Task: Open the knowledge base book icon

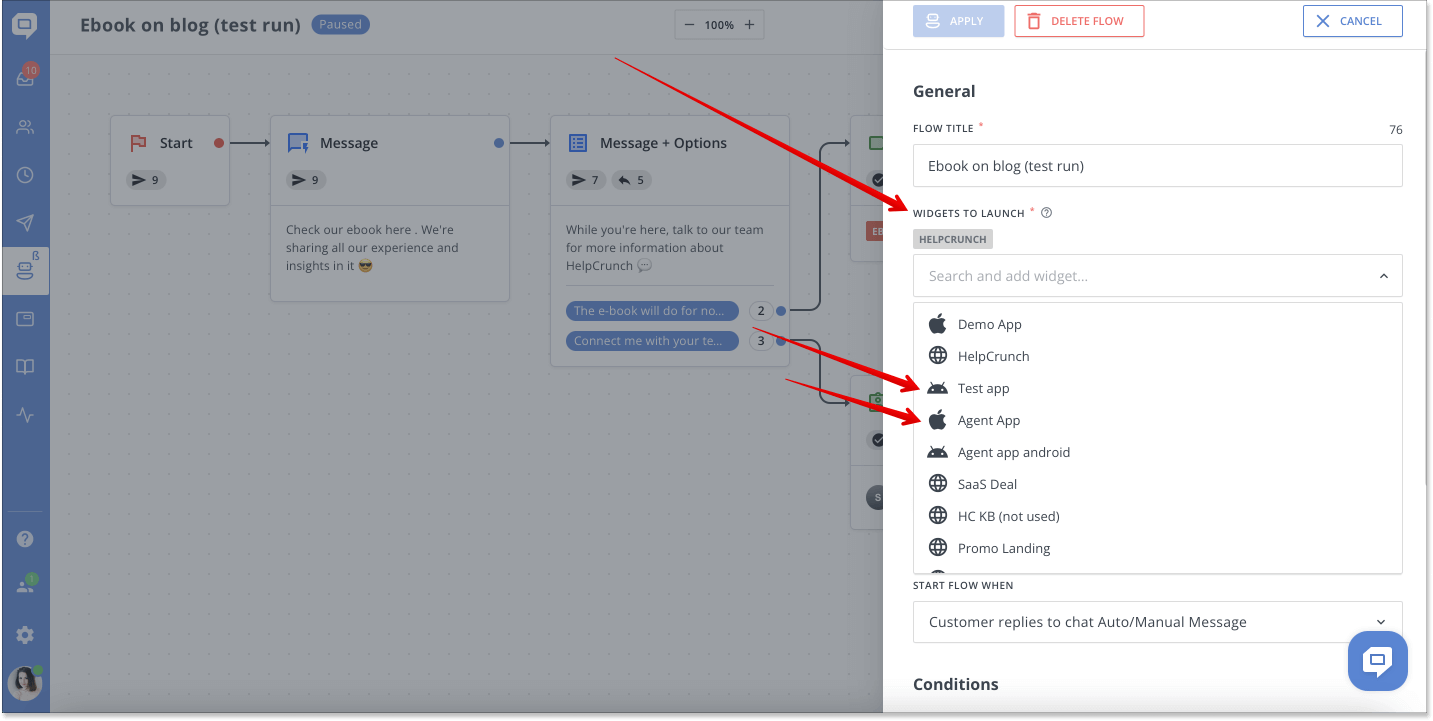Action: [x=25, y=367]
